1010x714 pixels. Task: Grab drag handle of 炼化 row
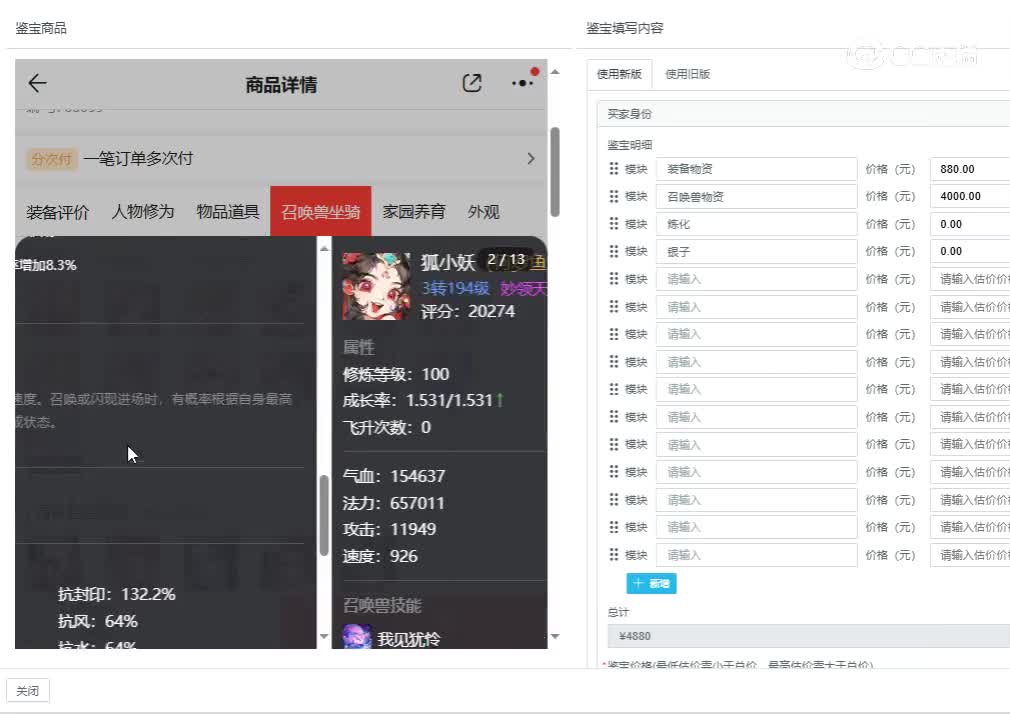coord(613,224)
